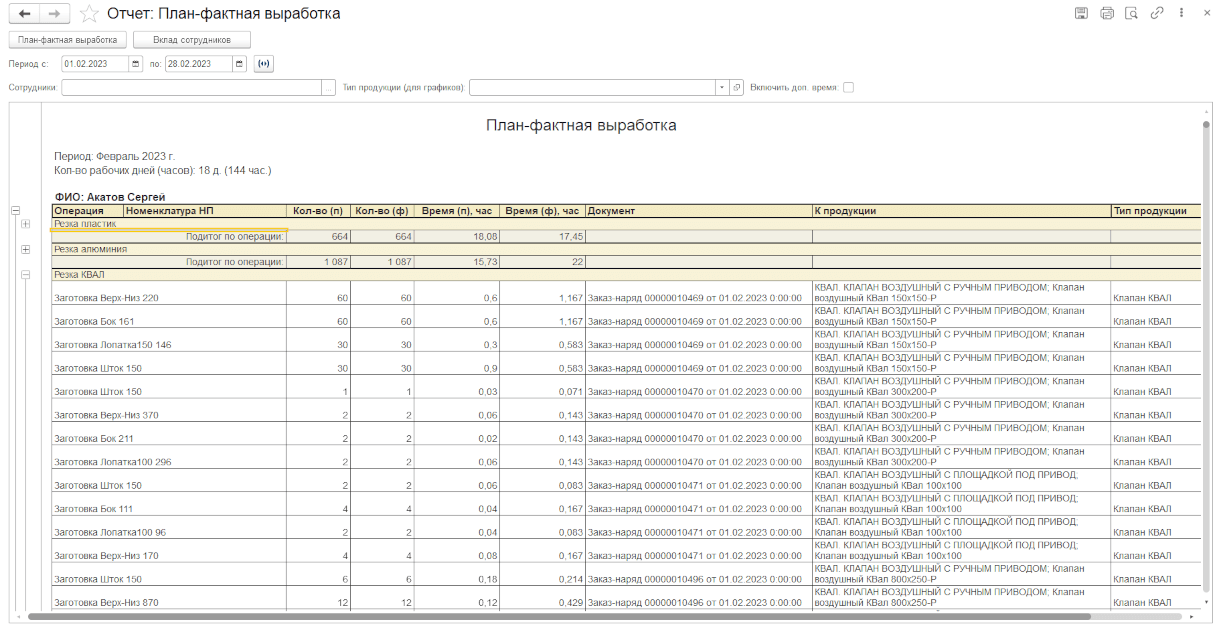This screenshot has width=1215, height=626.
Task: Enable the 'Включить доп. время' checkbox
Action: point(848,88)
